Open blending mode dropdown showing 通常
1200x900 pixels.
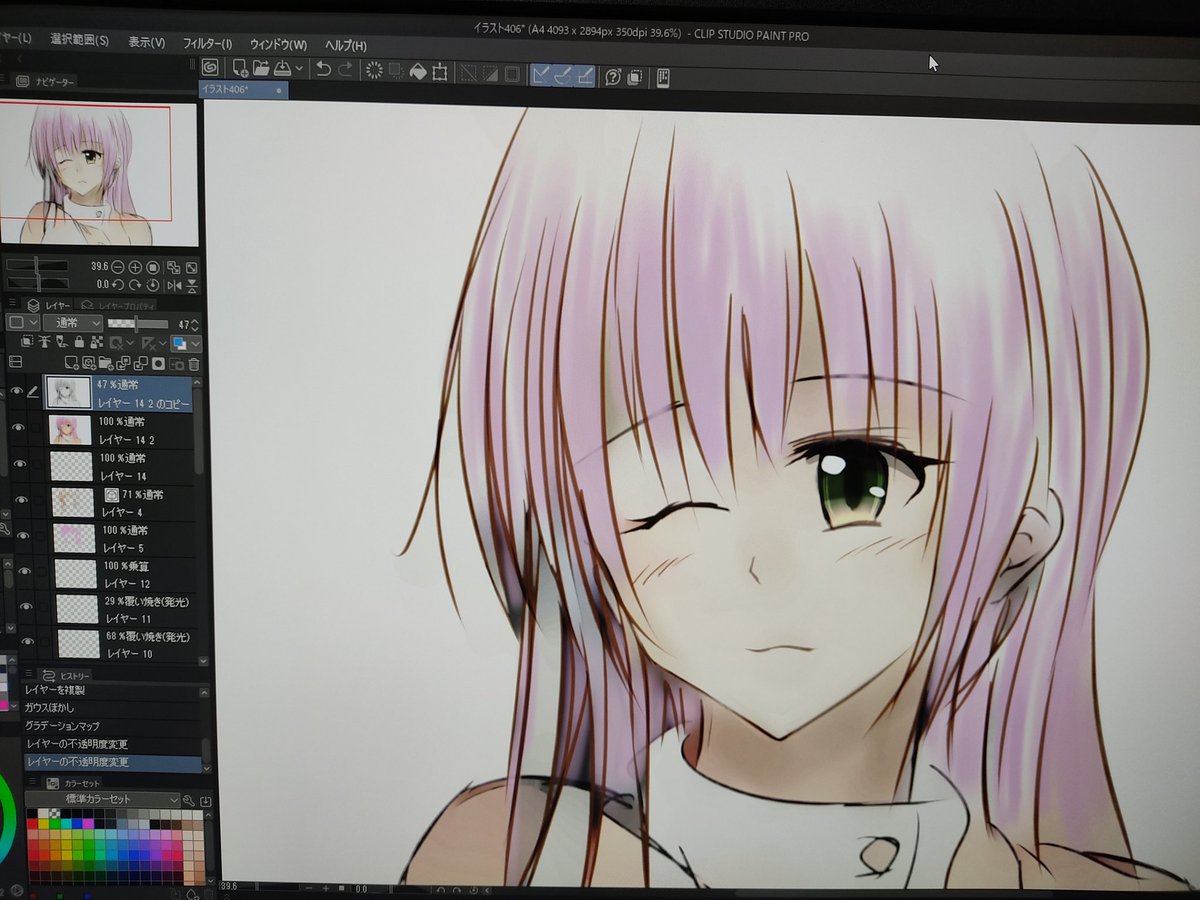point(73,323)
